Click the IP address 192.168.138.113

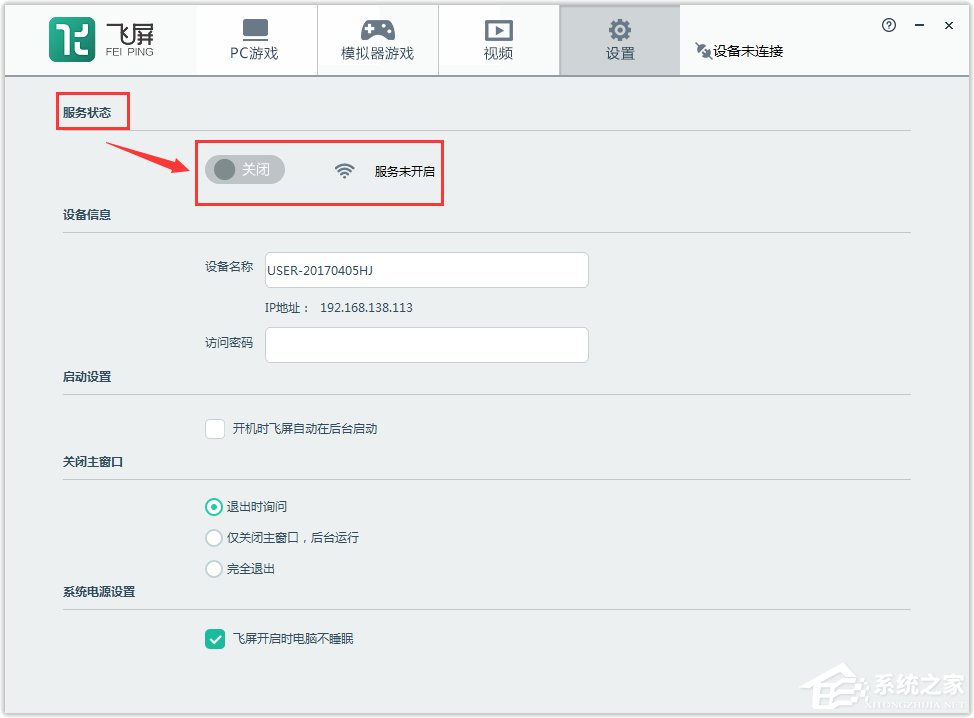(366, 308)
